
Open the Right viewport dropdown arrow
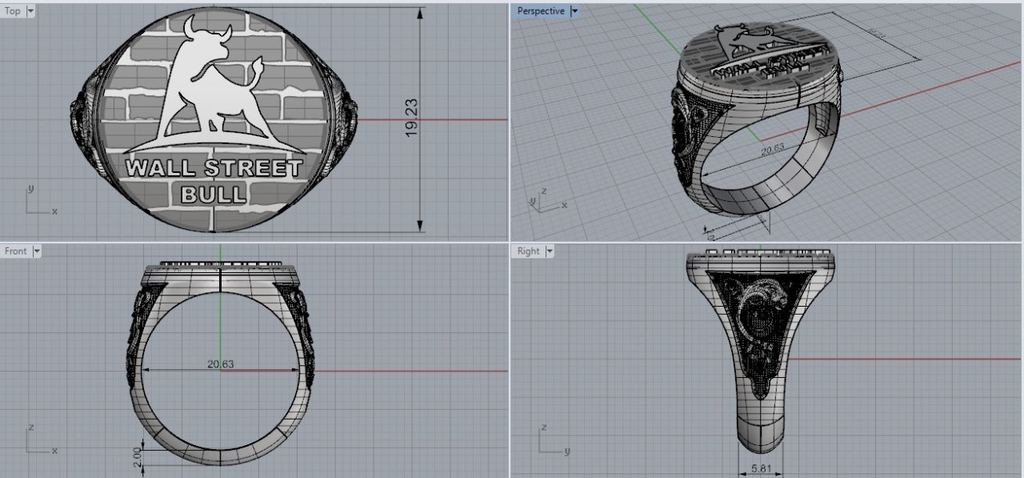point(549,251)
